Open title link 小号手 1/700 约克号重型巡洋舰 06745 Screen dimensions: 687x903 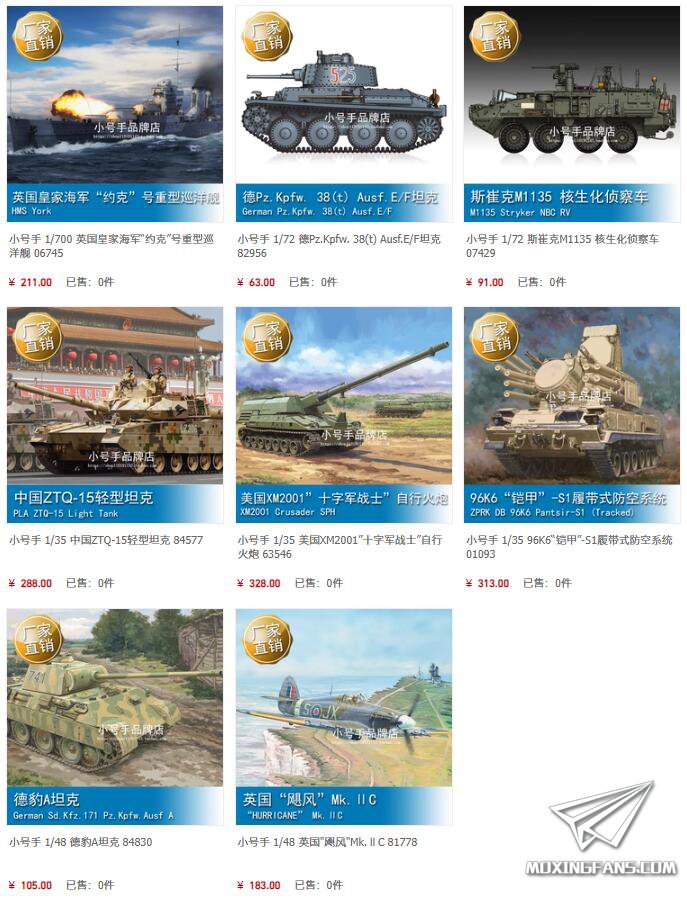[112, 246]
